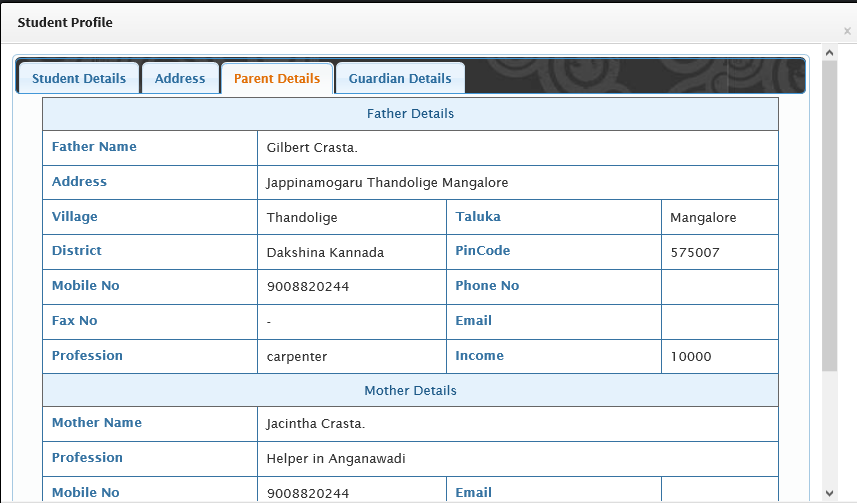Viewport: 857px width, 503px height.
Task: Click the Taluka label
Action: (478, 217)
